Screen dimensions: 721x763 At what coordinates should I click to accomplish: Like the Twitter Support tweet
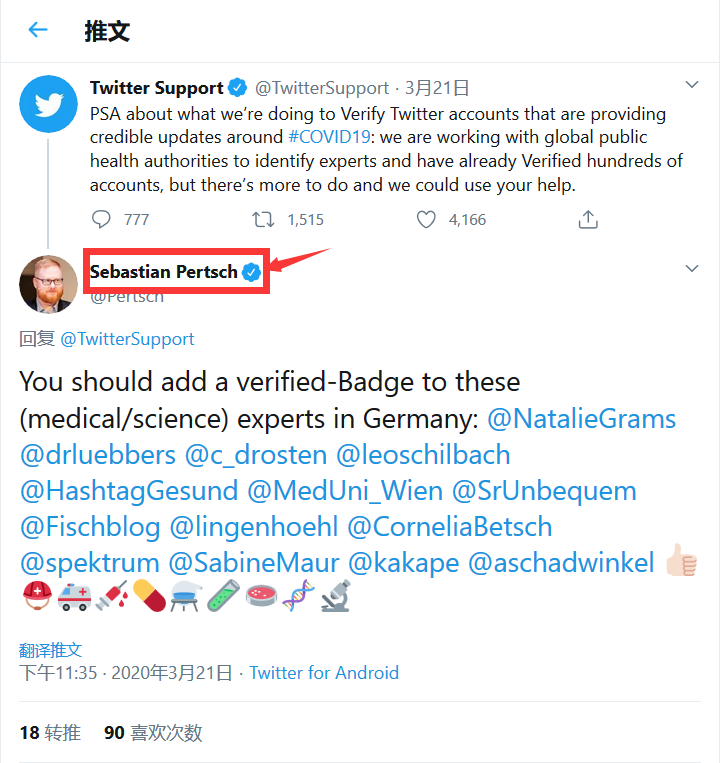coord(427,219)
